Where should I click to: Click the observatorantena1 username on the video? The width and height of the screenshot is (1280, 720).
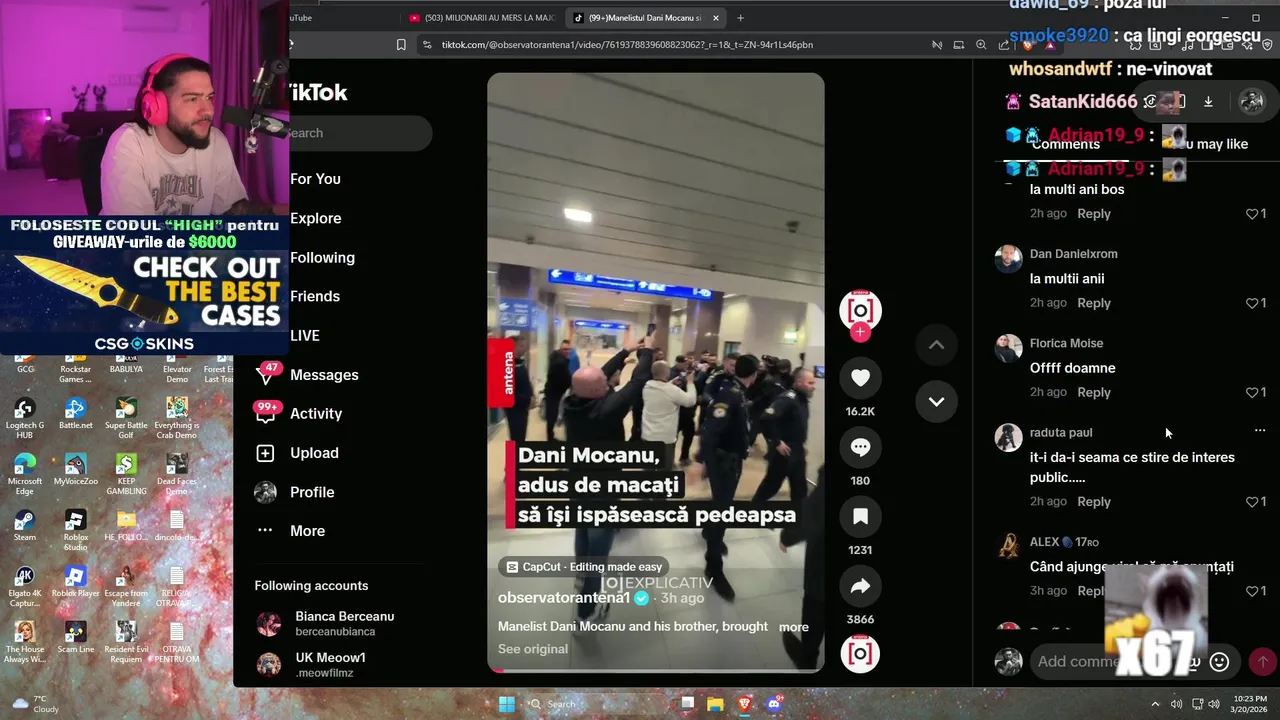point(564,598)
